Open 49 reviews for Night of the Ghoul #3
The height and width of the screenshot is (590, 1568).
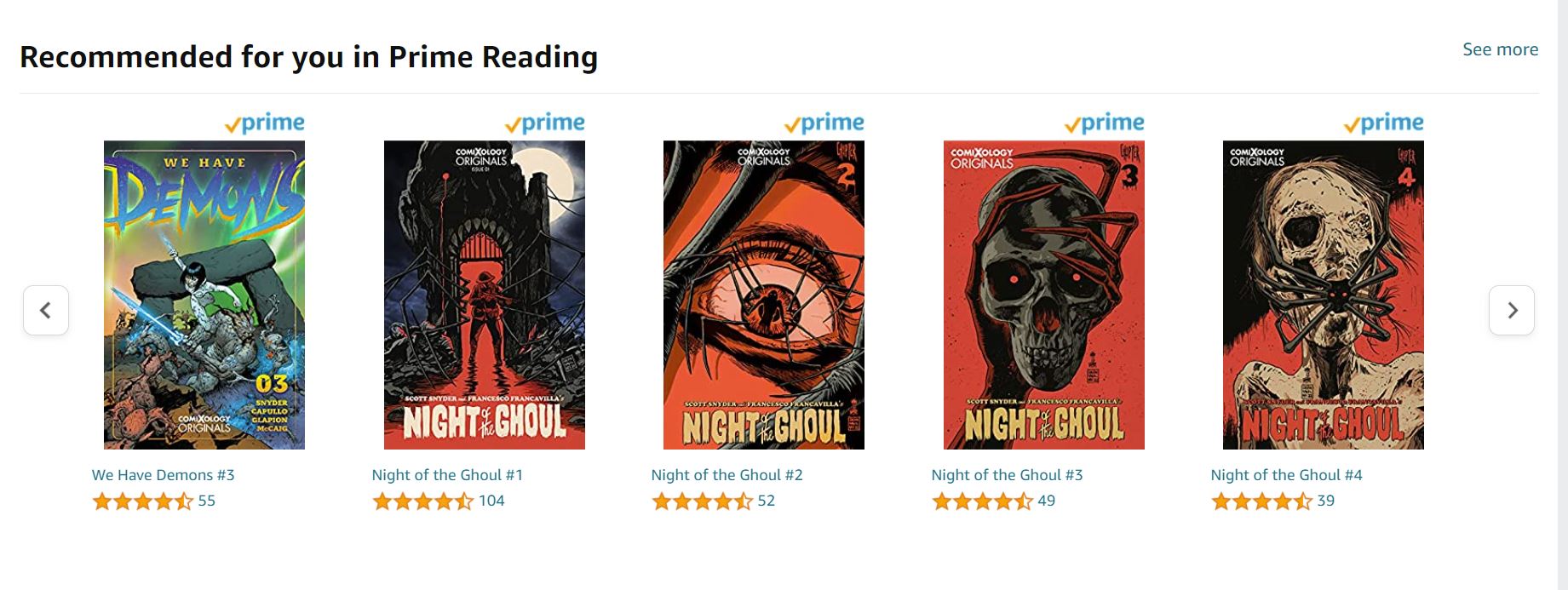[x=1047, y=501]
